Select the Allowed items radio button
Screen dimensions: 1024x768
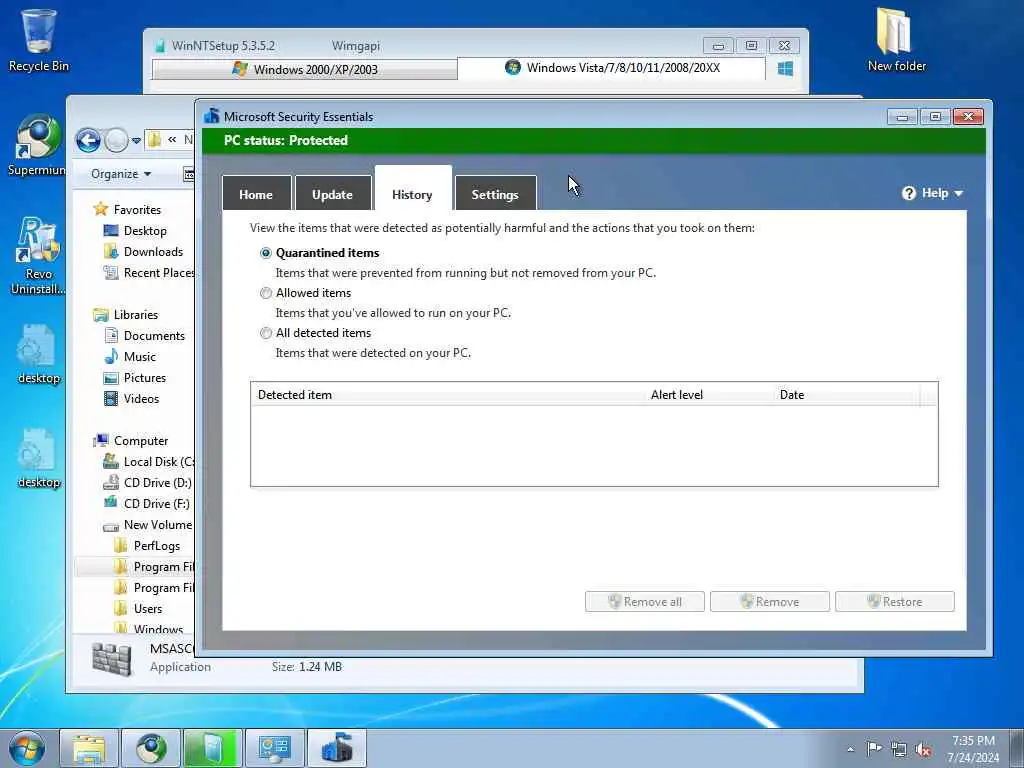266,293
